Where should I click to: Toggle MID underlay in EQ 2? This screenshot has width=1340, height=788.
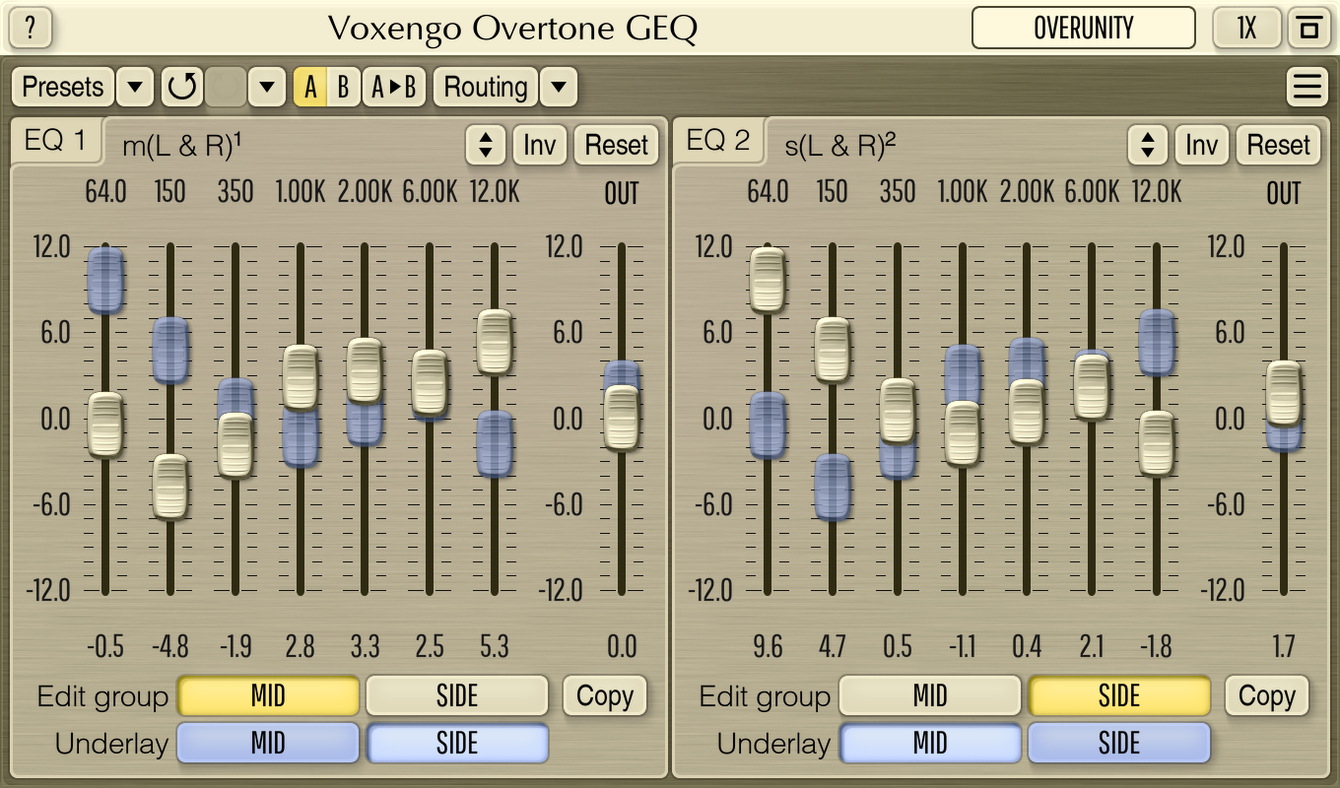tap(930, 743)
